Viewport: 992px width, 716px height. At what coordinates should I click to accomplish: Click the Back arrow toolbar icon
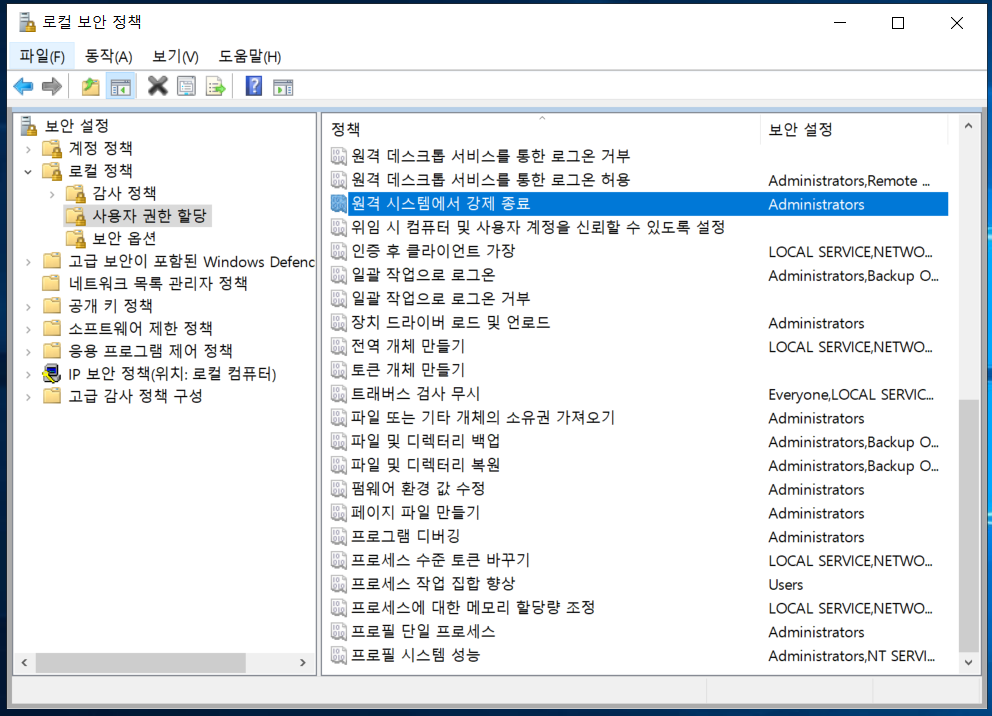[23, 86]
